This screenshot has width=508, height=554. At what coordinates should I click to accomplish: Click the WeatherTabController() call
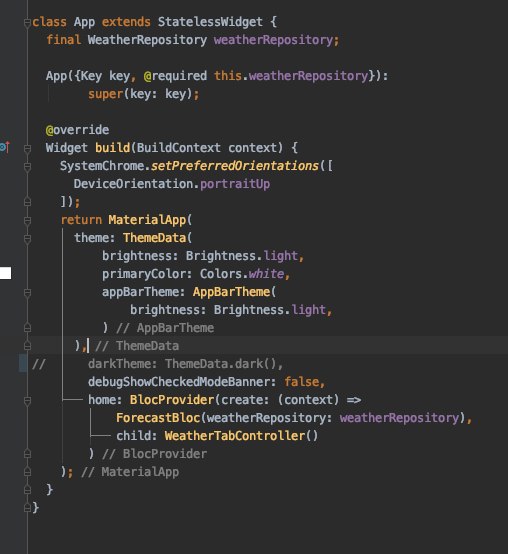(x=241, y=436)
